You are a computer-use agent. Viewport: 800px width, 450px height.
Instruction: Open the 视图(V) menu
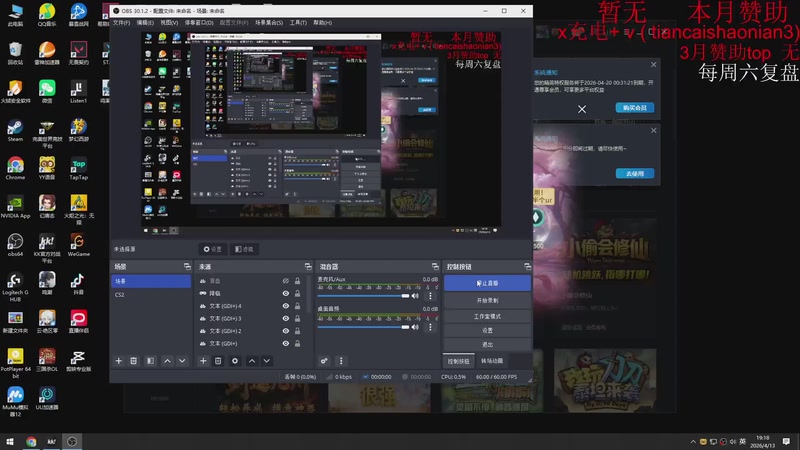point(169,22)
